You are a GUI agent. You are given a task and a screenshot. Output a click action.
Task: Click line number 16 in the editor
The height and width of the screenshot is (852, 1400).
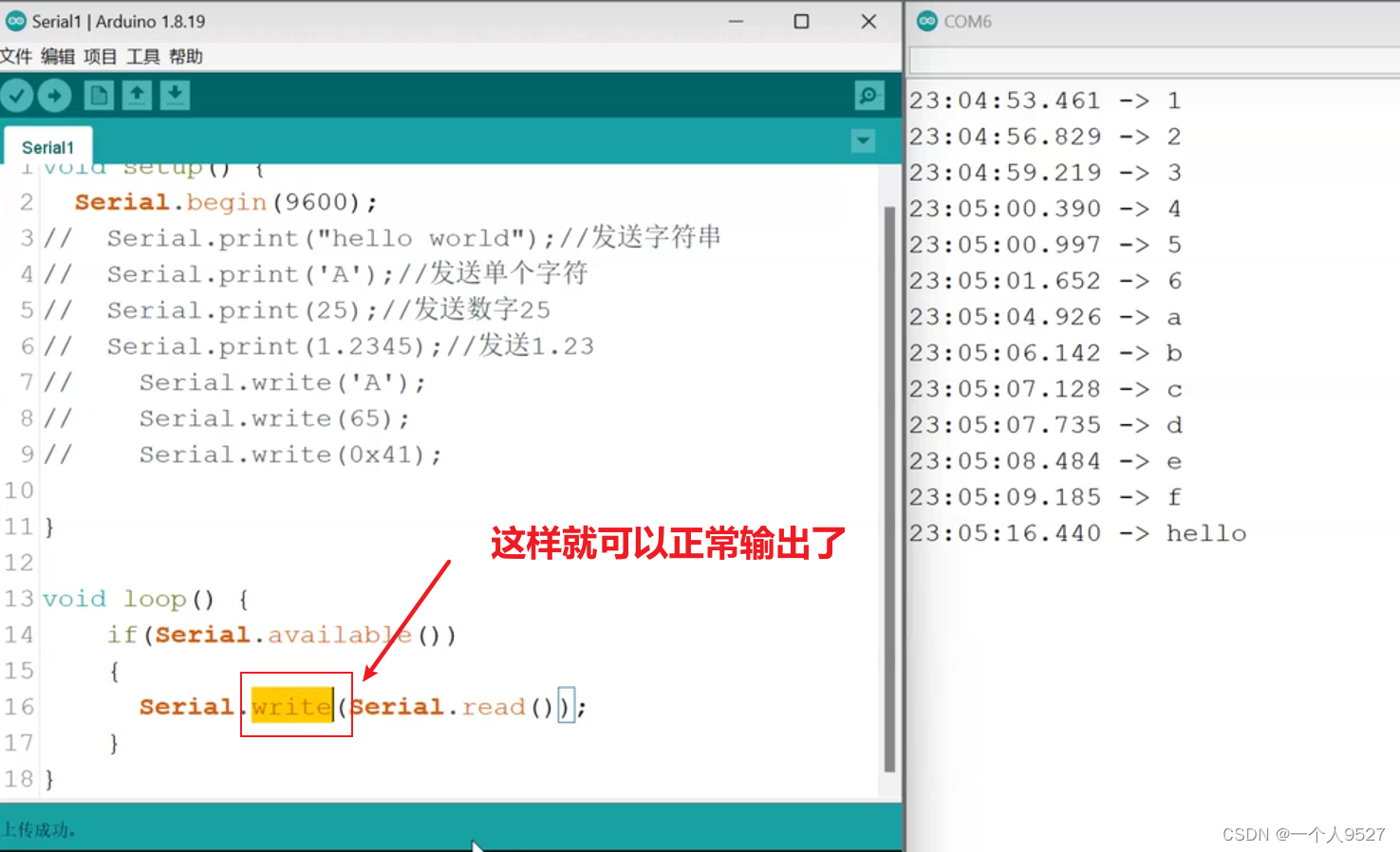coord(19,706)
